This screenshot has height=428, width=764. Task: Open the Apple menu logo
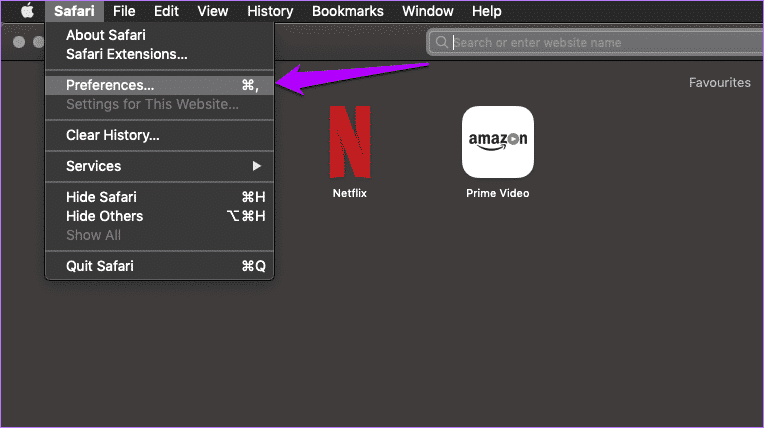coord(27,11)
